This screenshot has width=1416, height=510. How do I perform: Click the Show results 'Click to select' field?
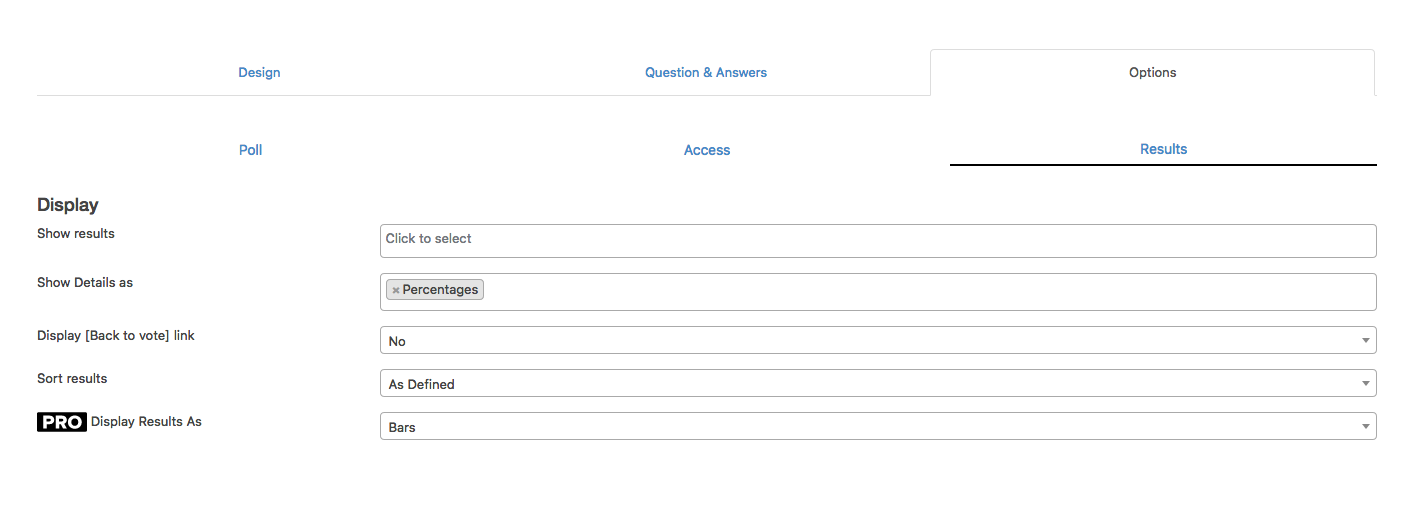878,240
